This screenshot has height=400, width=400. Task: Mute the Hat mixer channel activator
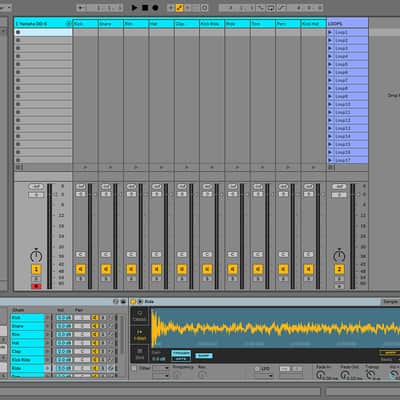[x=157, y=269]
